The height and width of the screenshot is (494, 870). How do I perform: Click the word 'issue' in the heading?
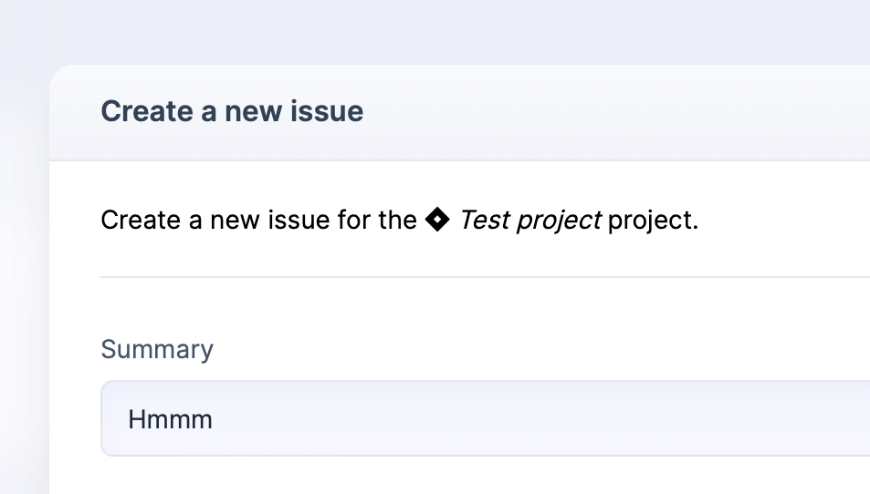[326, 110]
